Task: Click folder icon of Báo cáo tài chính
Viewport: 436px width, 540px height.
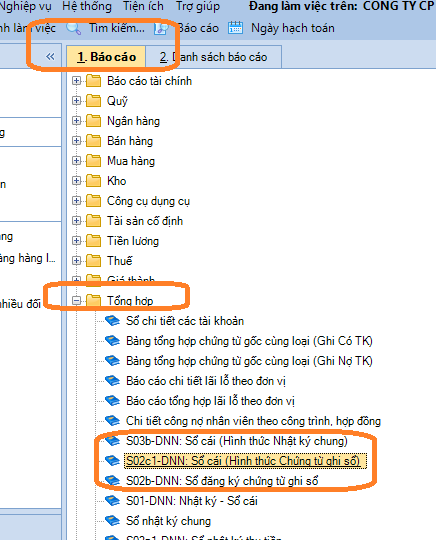Action: click(93, 81)
